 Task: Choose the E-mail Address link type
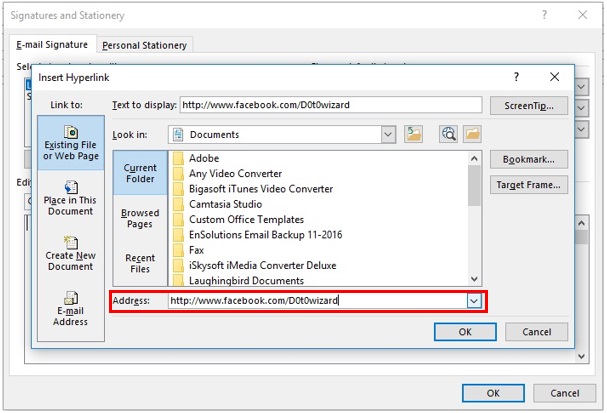[x=71, y=308]
